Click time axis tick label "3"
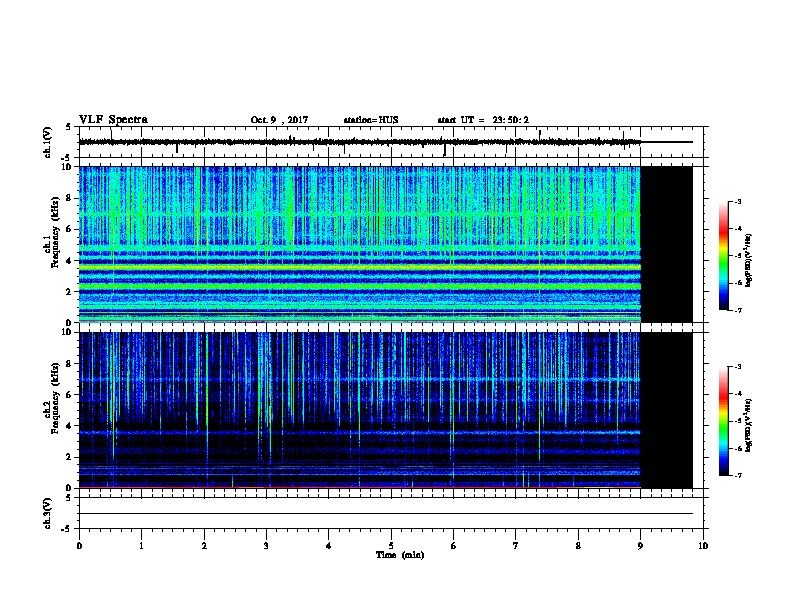 [266, 546]
